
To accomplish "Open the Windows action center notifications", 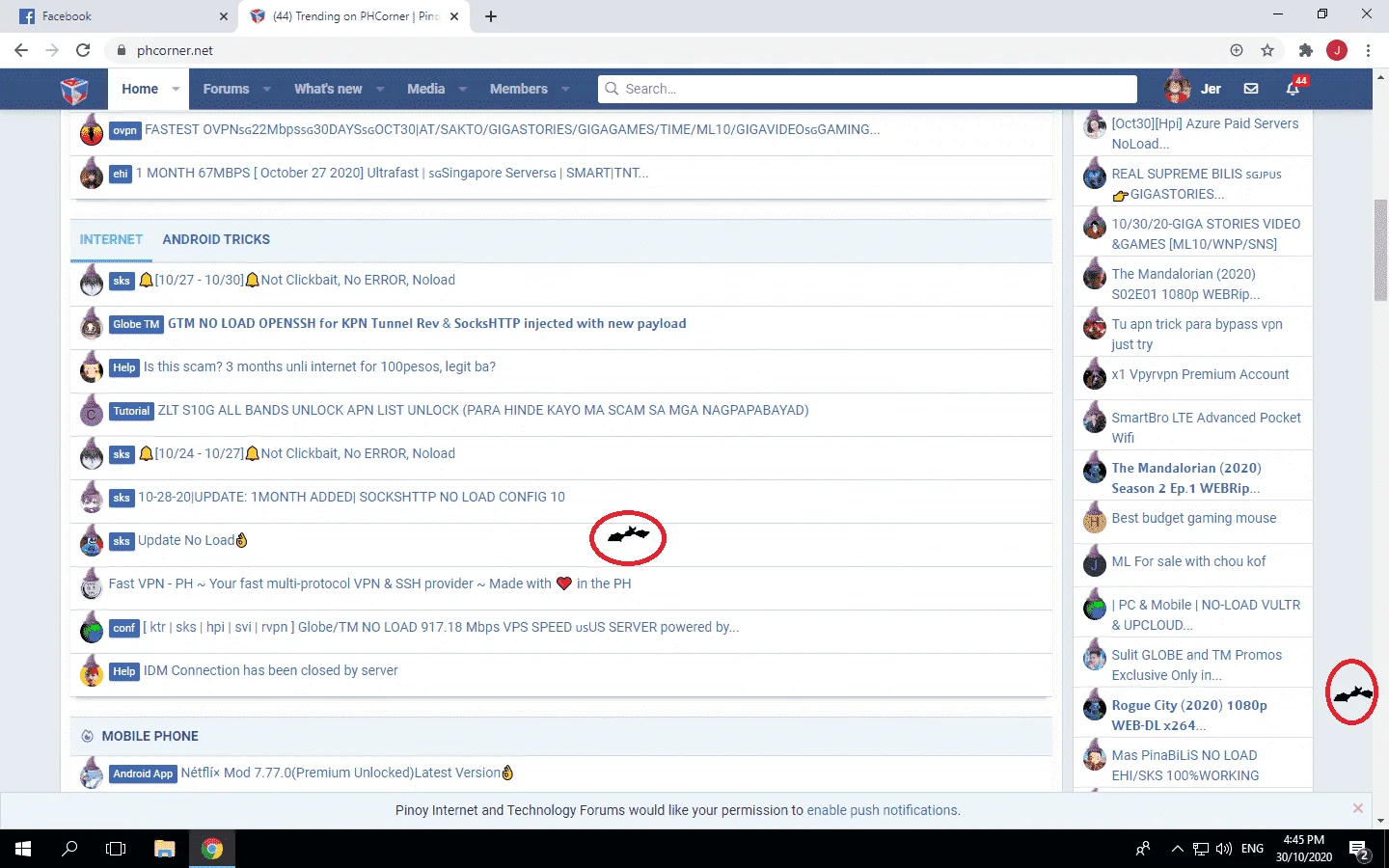I will pyautogui.click(x=1360, y=849).
